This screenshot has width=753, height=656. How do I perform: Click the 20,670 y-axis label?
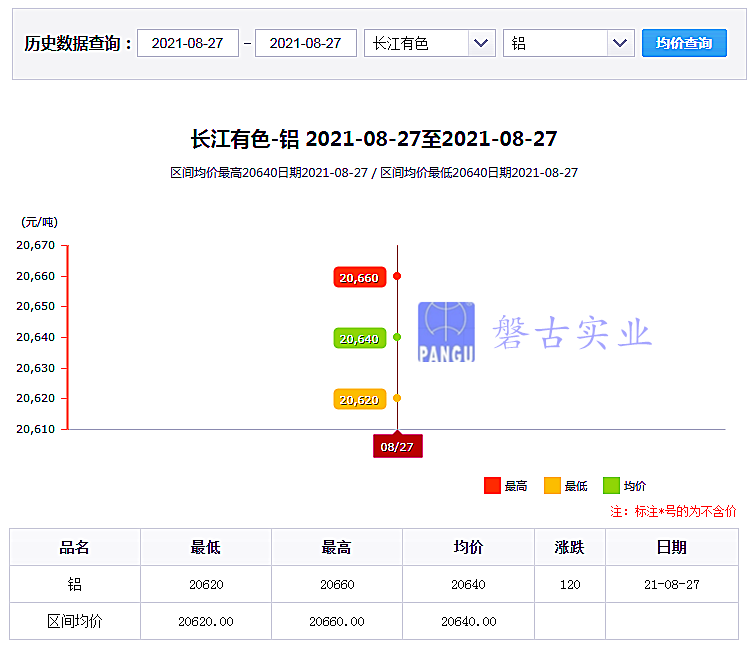point(36,245)
